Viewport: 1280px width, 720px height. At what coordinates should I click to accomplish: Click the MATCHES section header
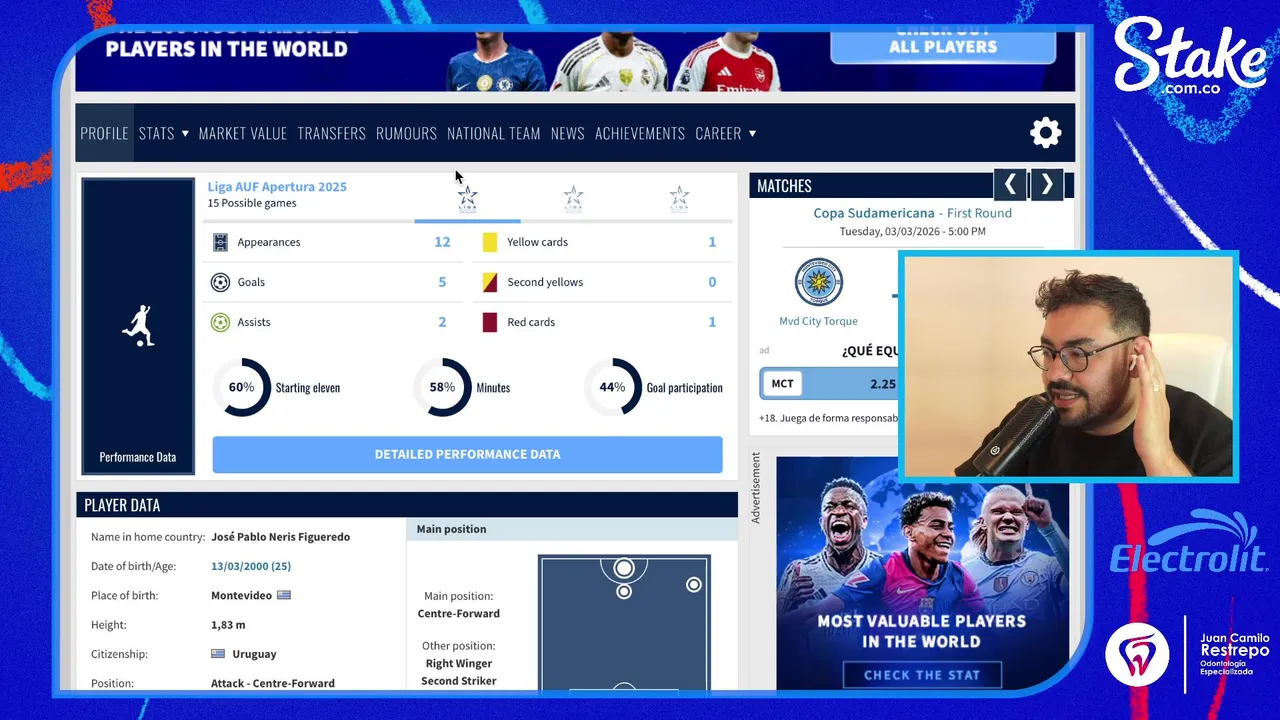pos(911,185)
